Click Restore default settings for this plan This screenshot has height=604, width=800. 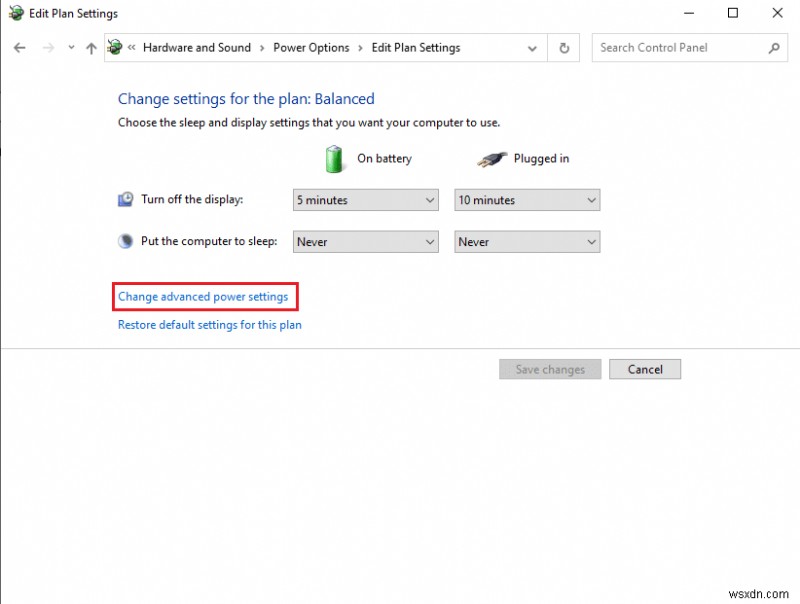click(208, 324)
